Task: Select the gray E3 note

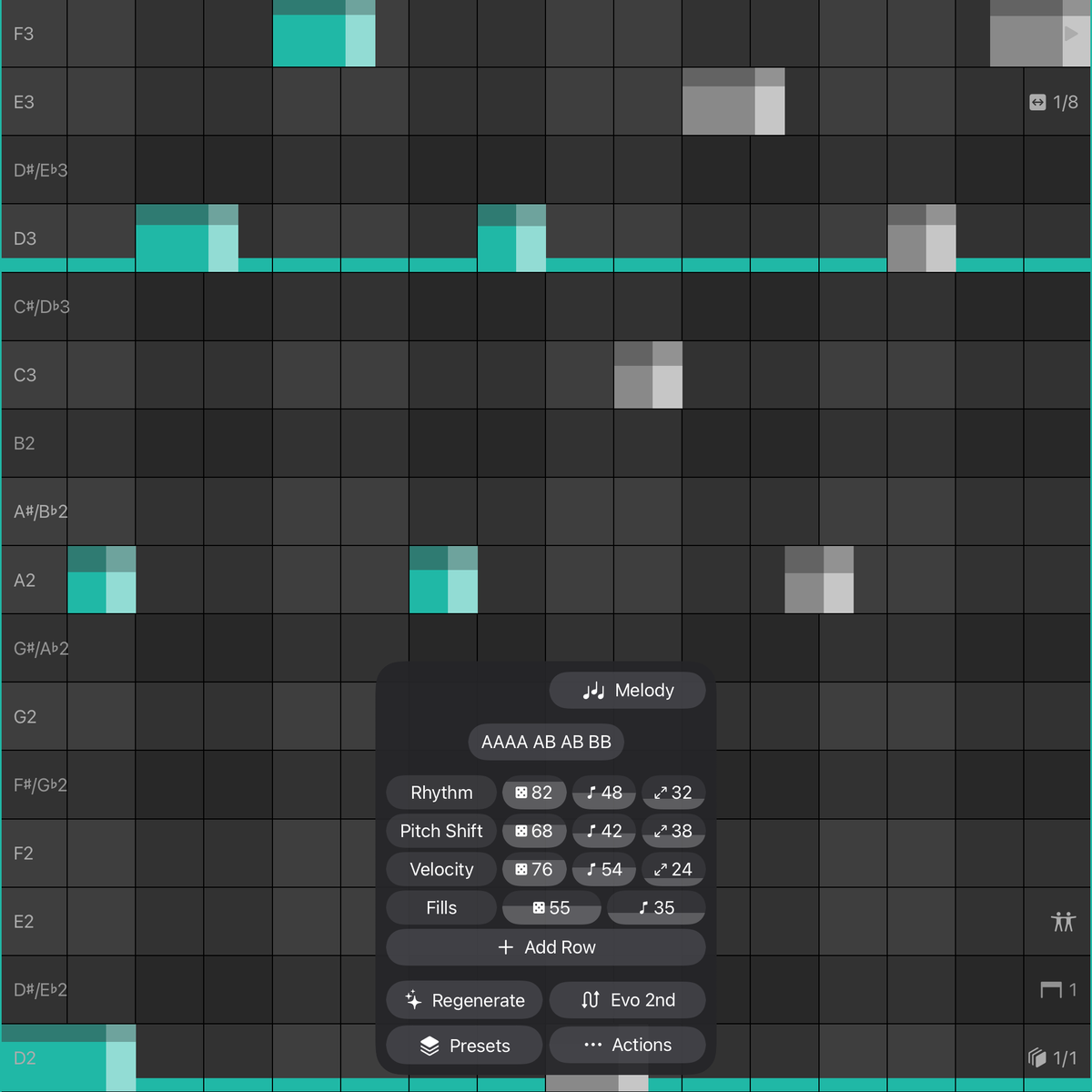Action: point(733,102)
